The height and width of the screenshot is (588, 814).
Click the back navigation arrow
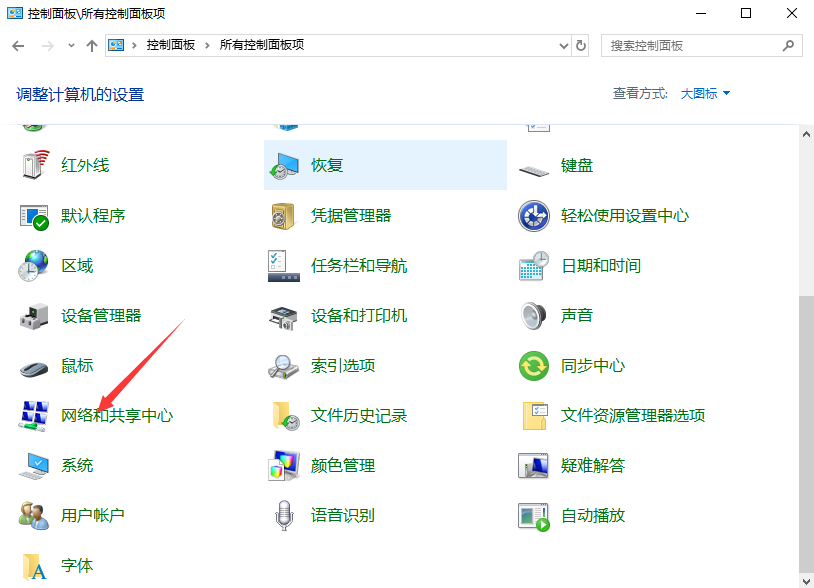(18, 46)
